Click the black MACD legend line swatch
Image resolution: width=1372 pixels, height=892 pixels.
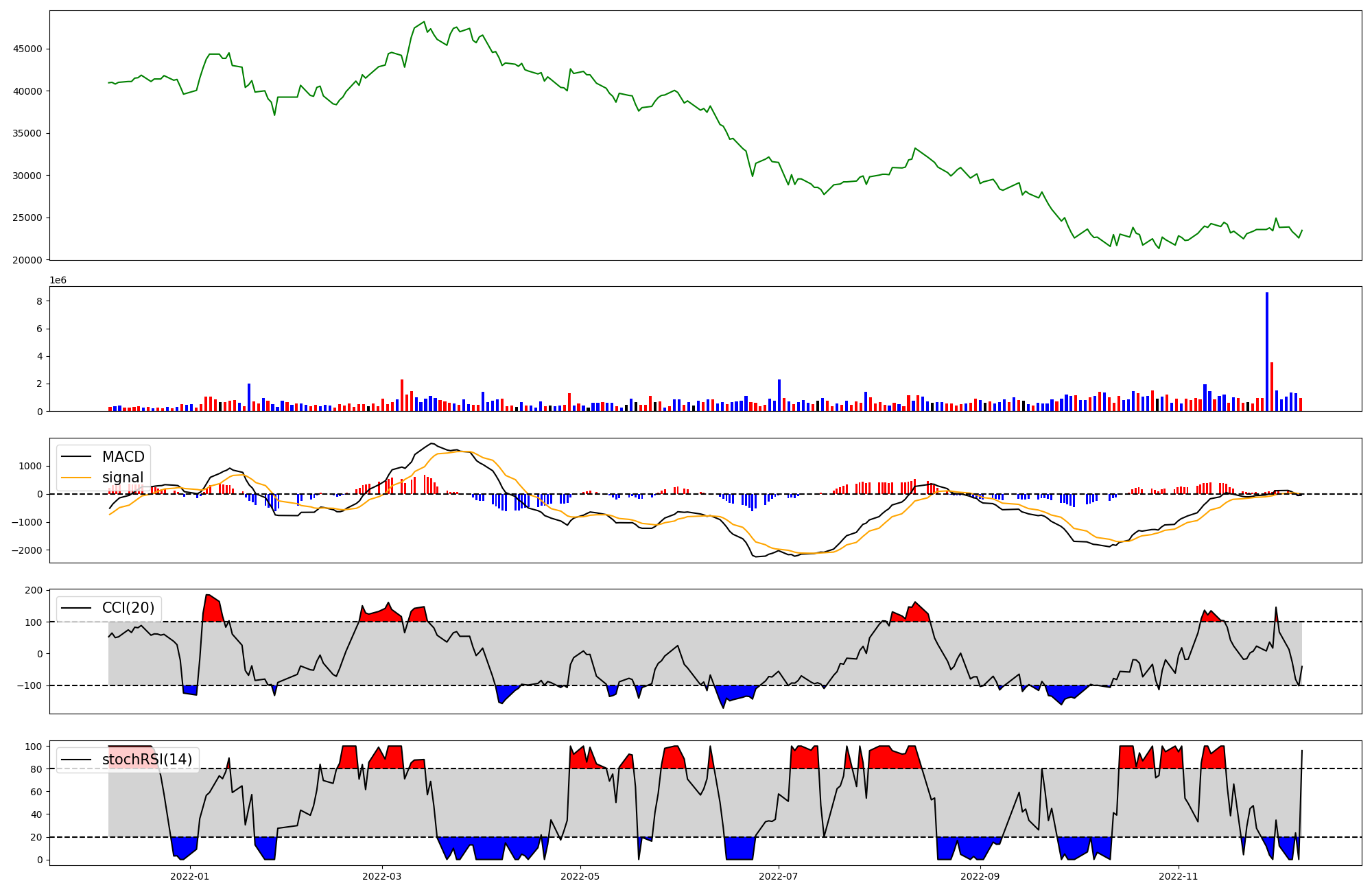click(78, 457)
